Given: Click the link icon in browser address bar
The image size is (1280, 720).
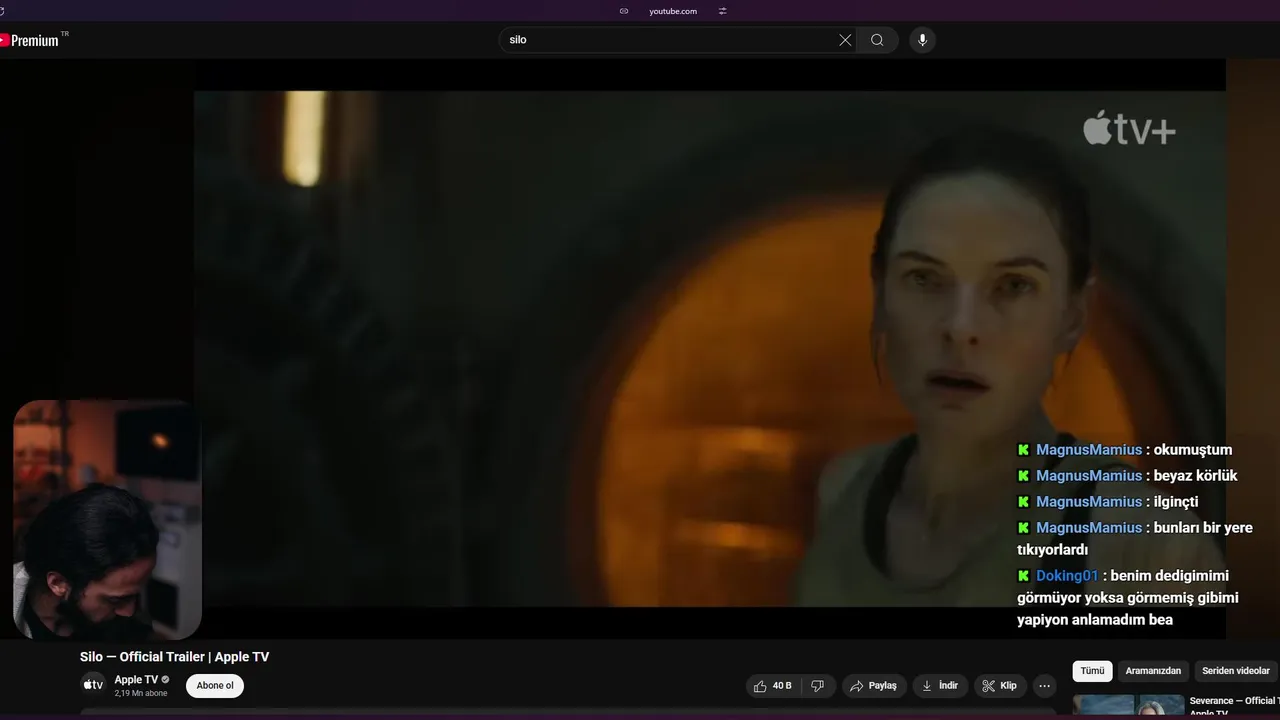Looking at the screenshot, I should (x=624, y=11).
